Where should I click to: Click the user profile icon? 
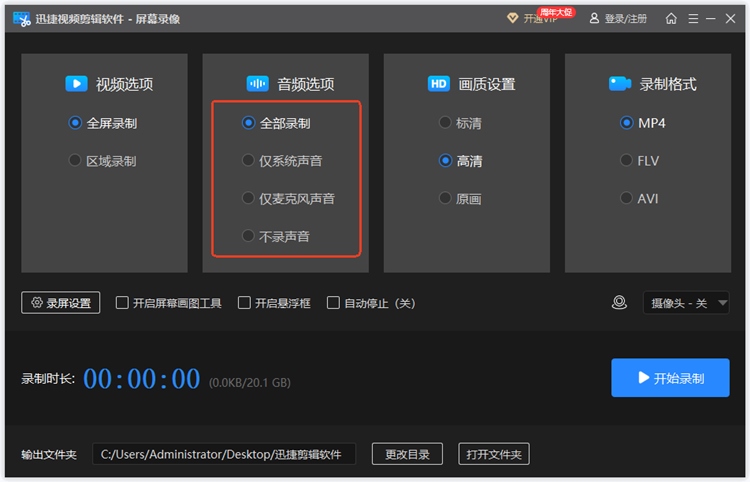coord(594,19)
